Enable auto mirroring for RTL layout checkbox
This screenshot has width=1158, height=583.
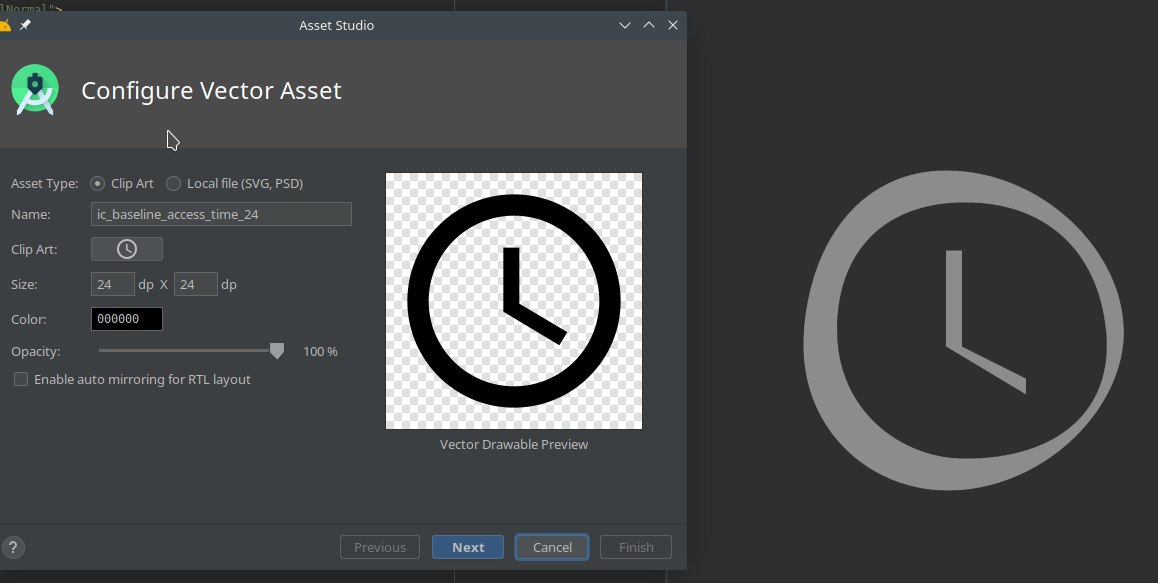click(21, 379)
